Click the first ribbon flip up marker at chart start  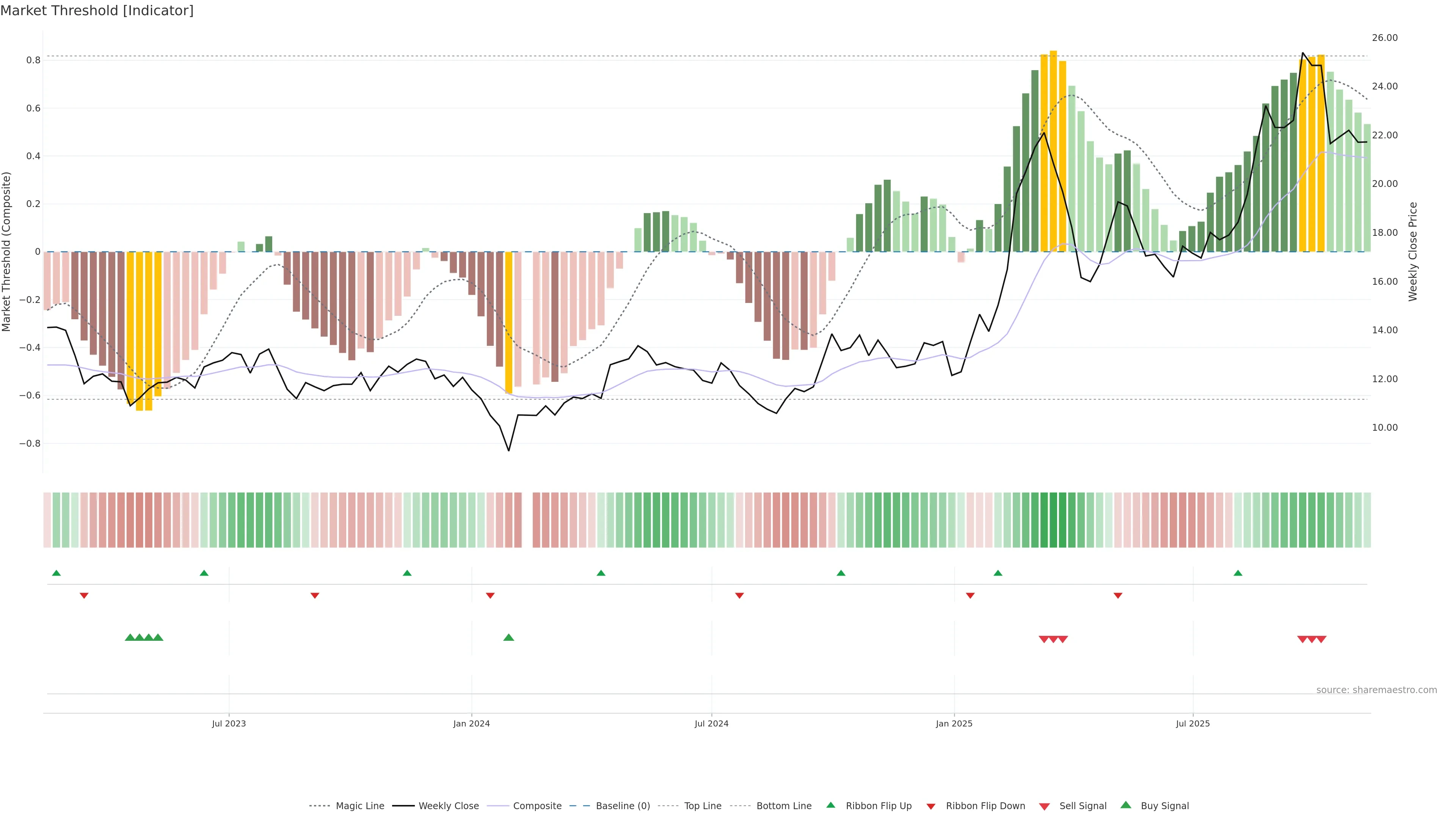point(56,573)
